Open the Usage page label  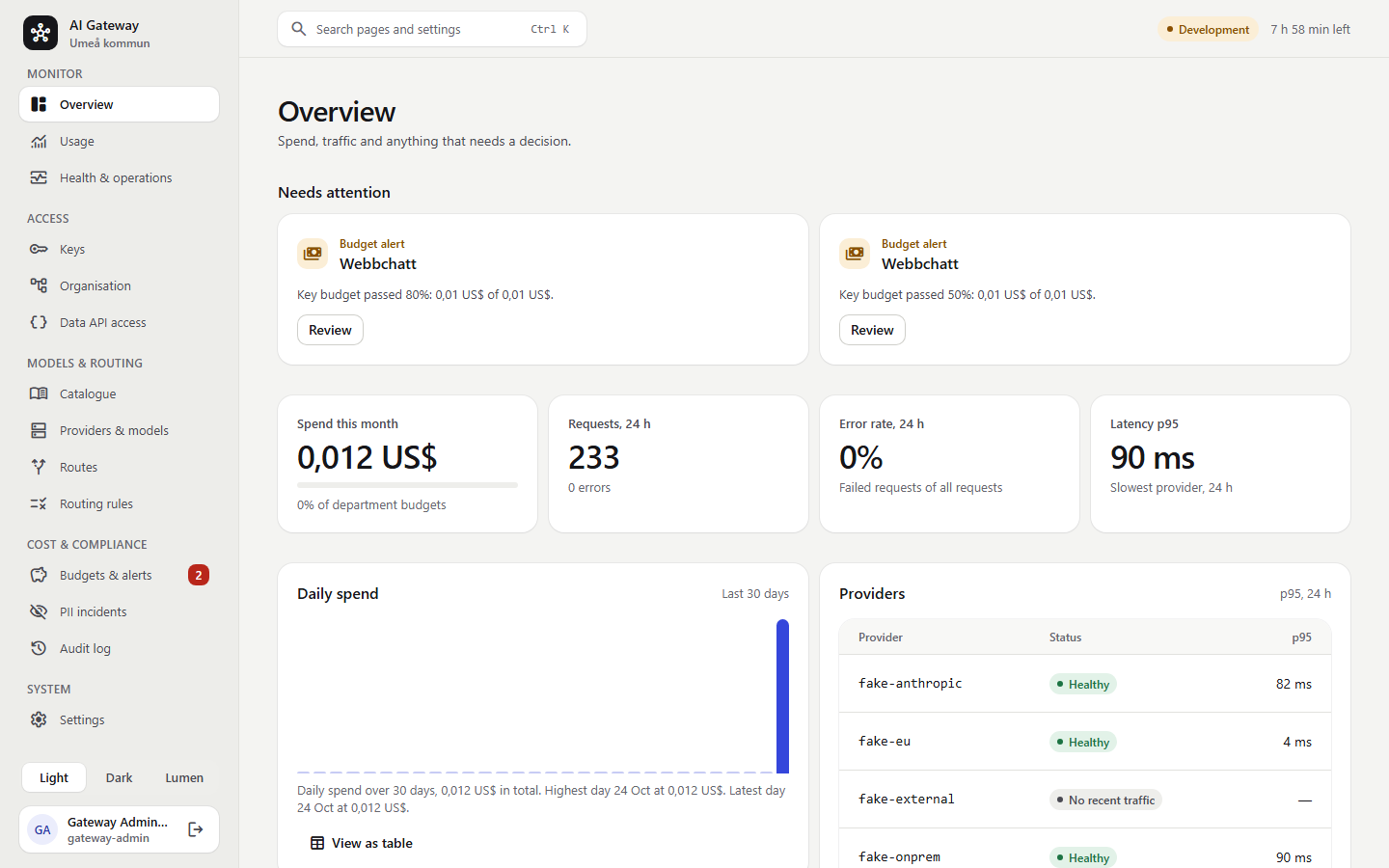[x=77, y=142]
